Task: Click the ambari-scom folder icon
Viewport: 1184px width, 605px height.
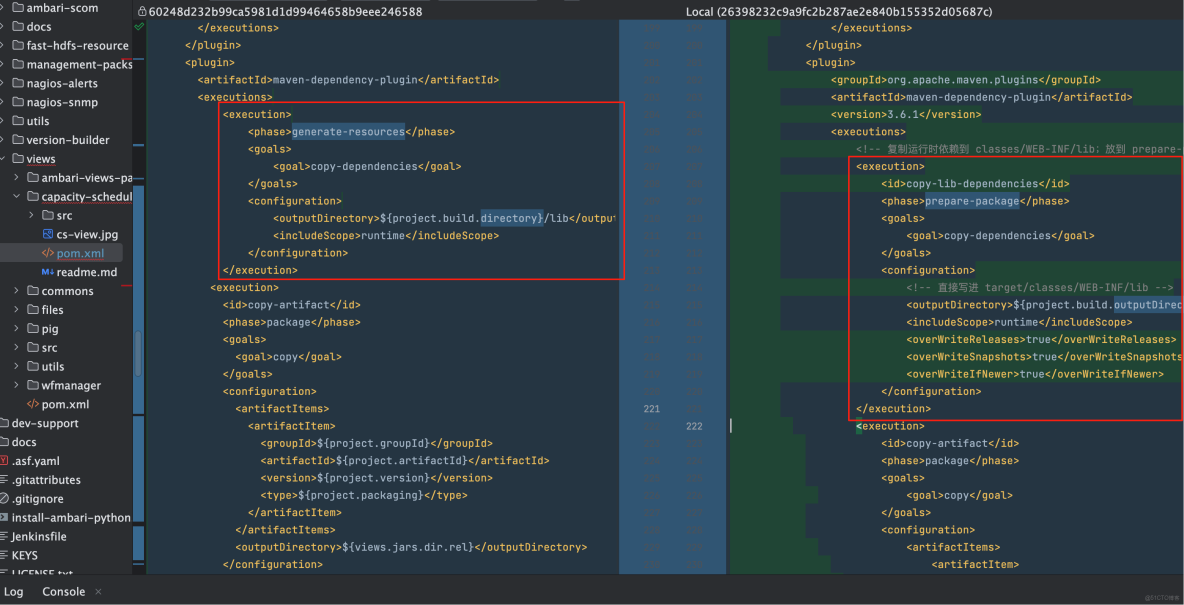Action: (x=18, y=8)
